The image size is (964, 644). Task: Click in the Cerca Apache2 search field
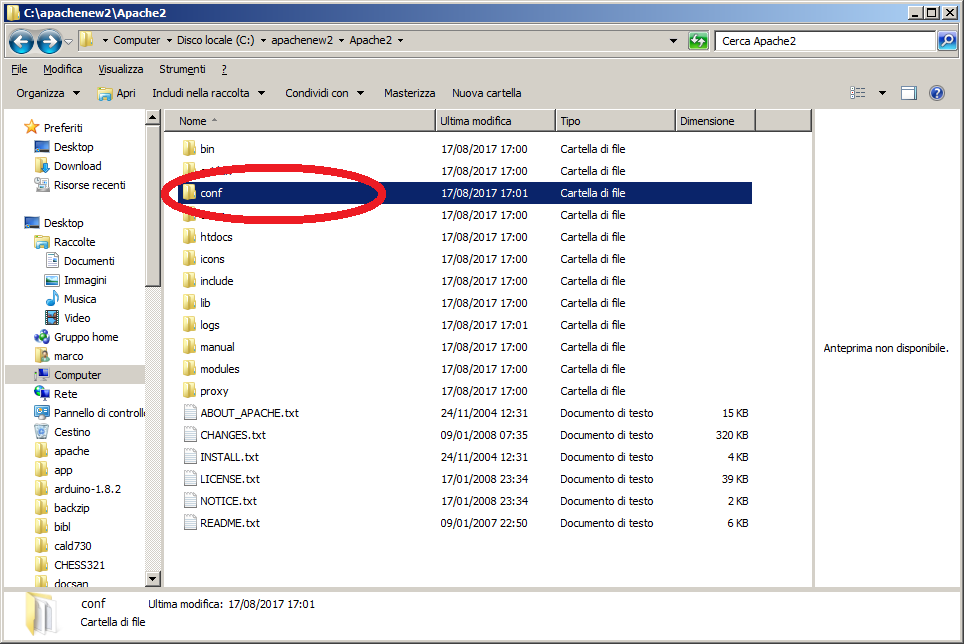pos(823,41)
